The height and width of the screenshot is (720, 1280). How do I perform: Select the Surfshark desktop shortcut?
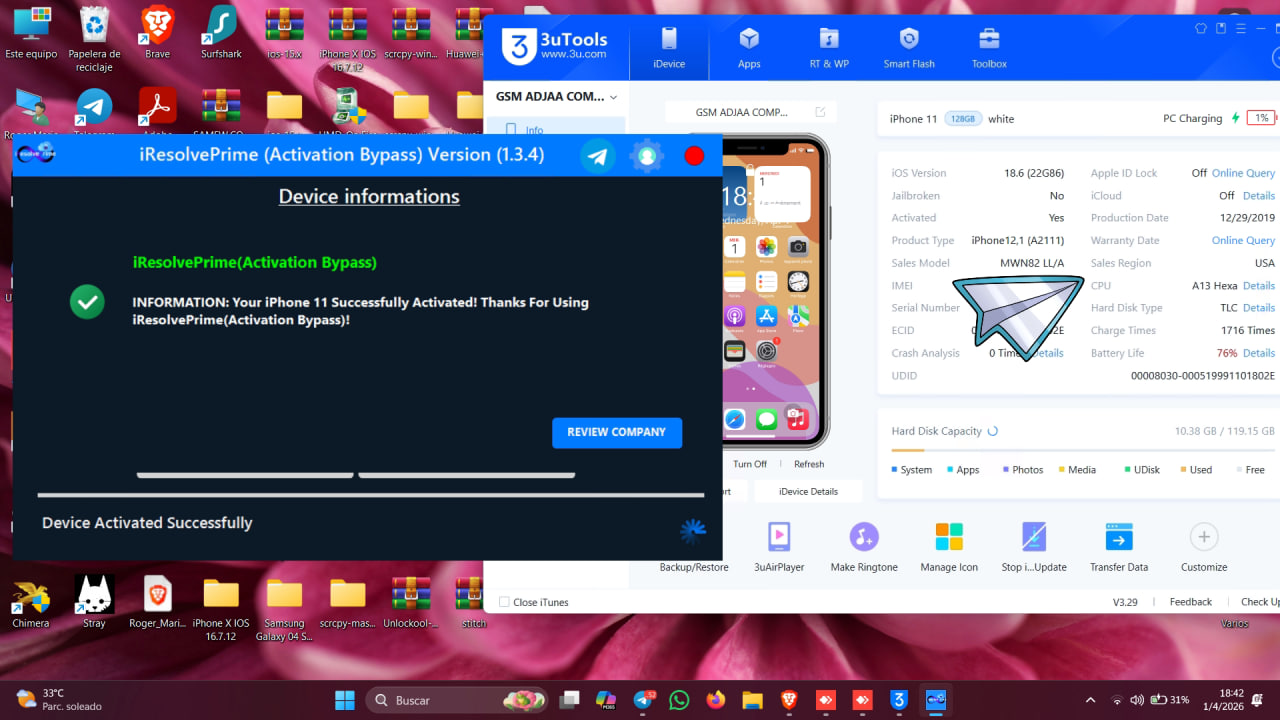(221, 33)
